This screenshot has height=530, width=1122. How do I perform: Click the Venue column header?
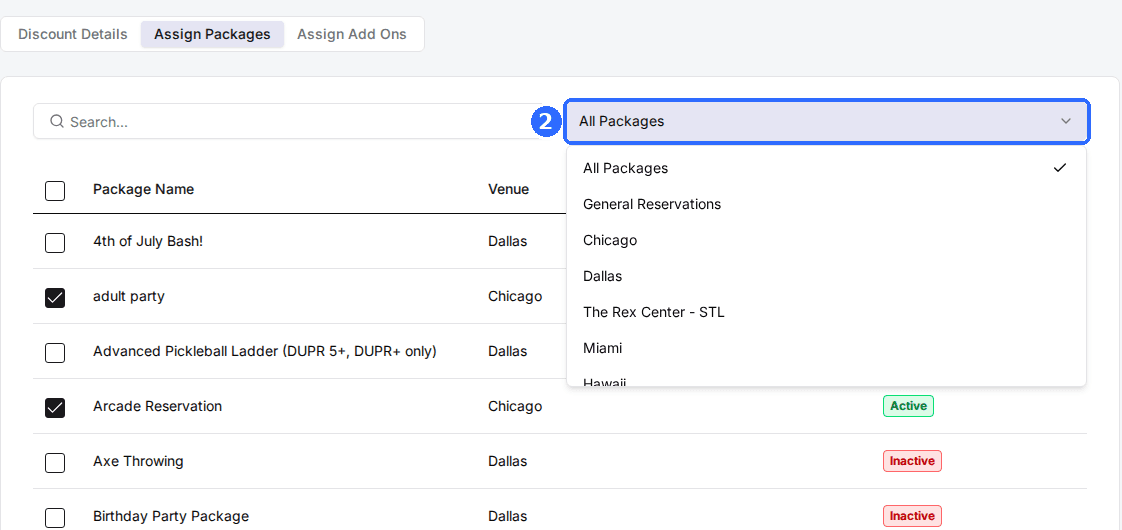coord(509,189)
